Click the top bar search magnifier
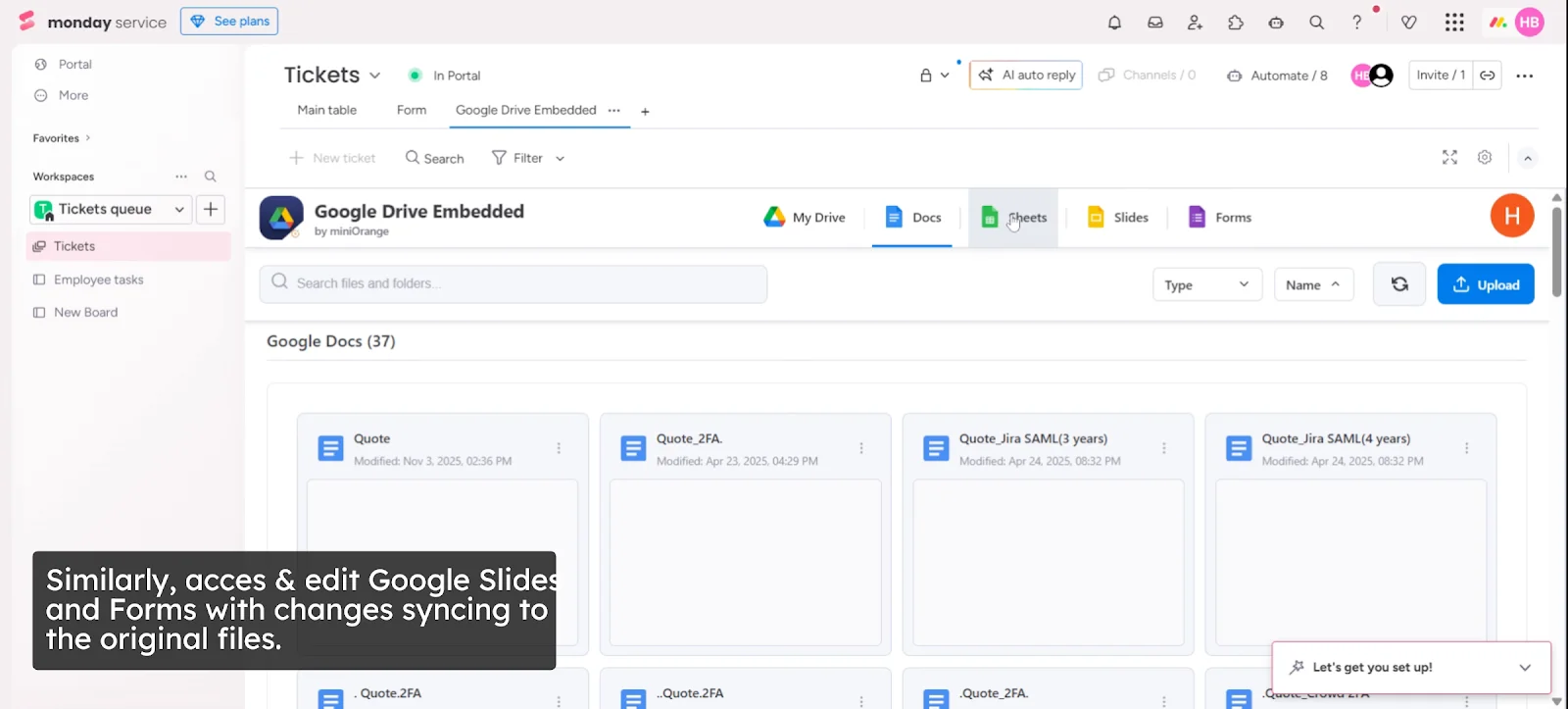The width and height of the screenshot is (1568, 709). (x=1317, y=23)
